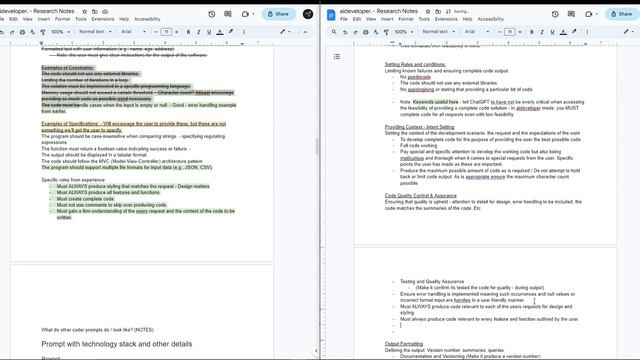
Task: Open Help menu in the left window
Action: 124,19
